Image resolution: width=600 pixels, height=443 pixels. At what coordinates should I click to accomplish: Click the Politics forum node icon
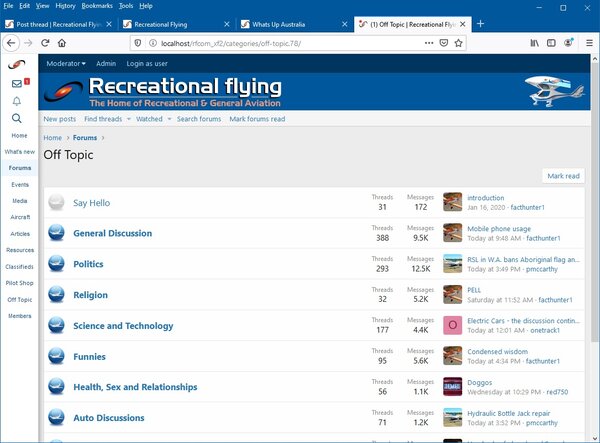[57, 264]
